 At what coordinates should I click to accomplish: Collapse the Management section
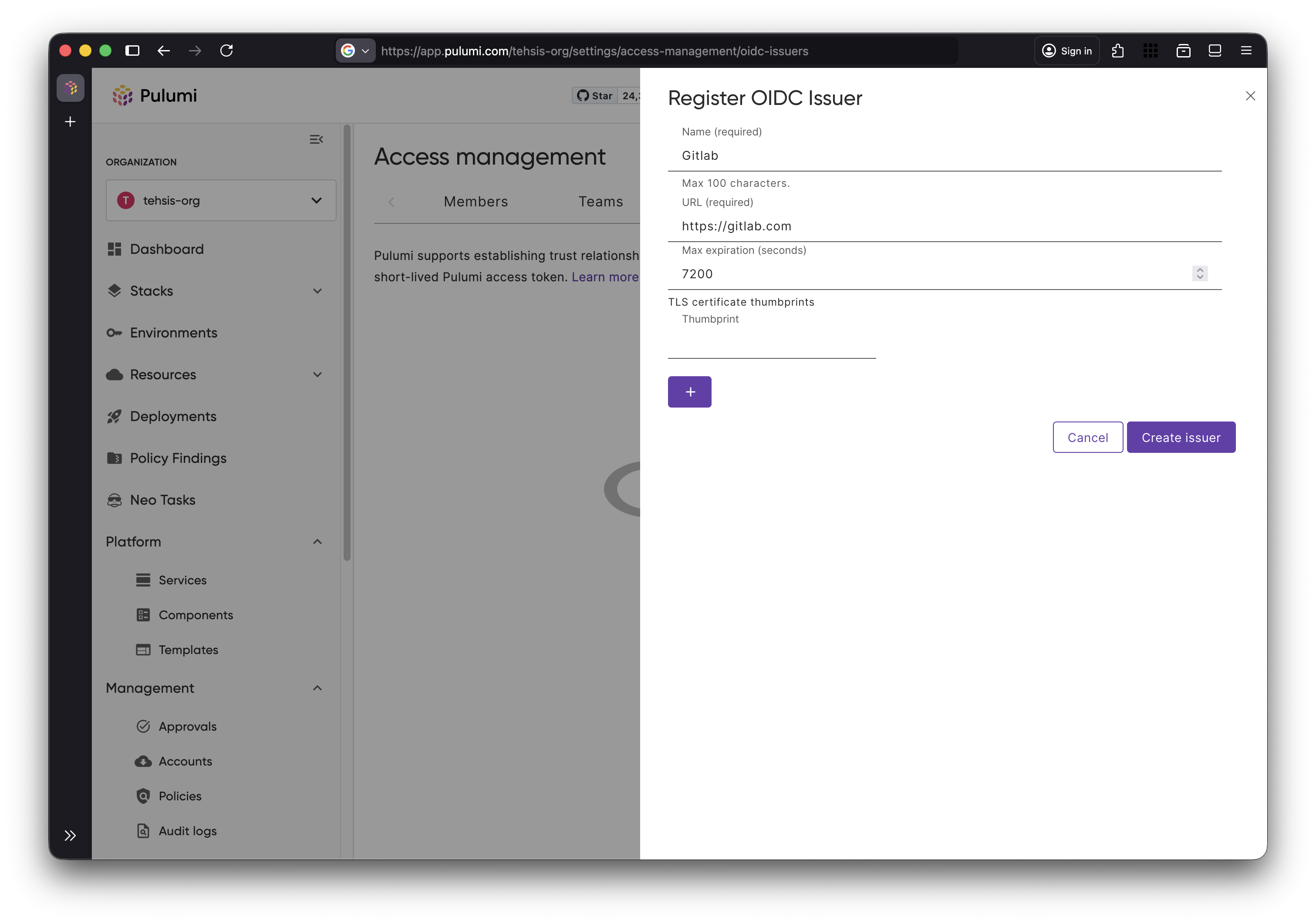coord(317,688)
